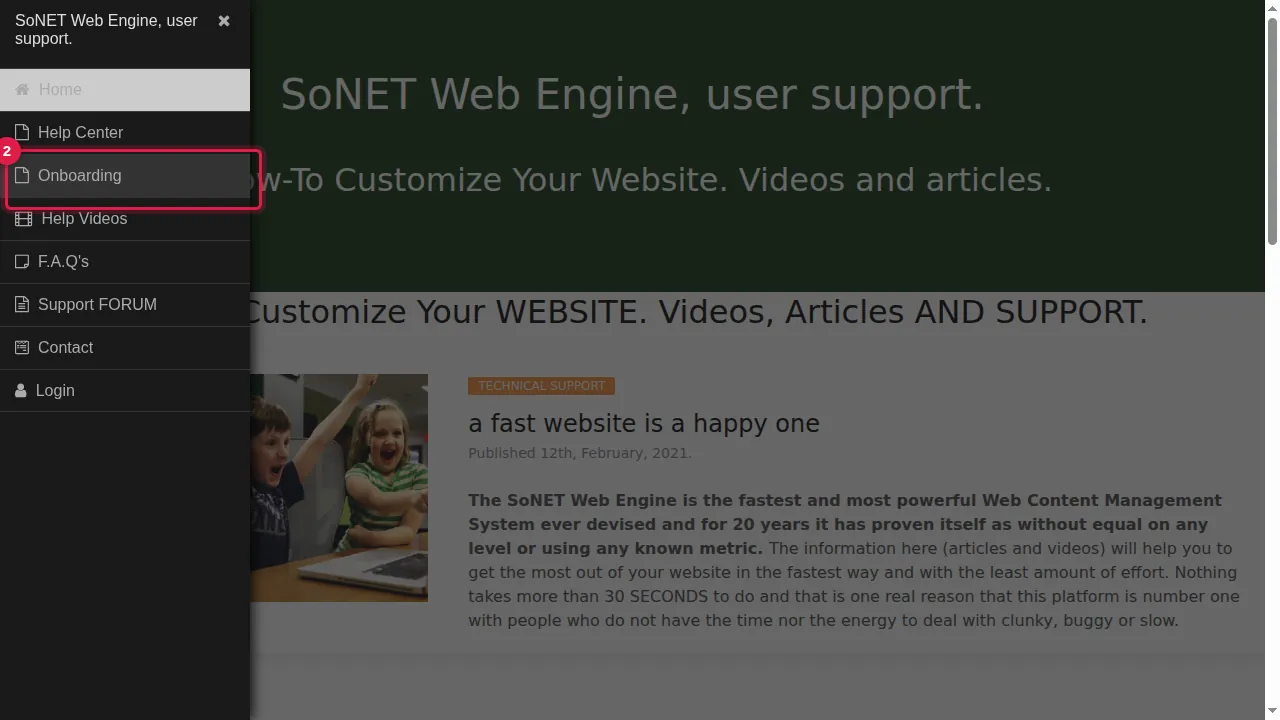Select Onboarding in the sidebar menu
Image resolution: width=1280 pixels, height=720 pixels.
(x=125, y=175)
